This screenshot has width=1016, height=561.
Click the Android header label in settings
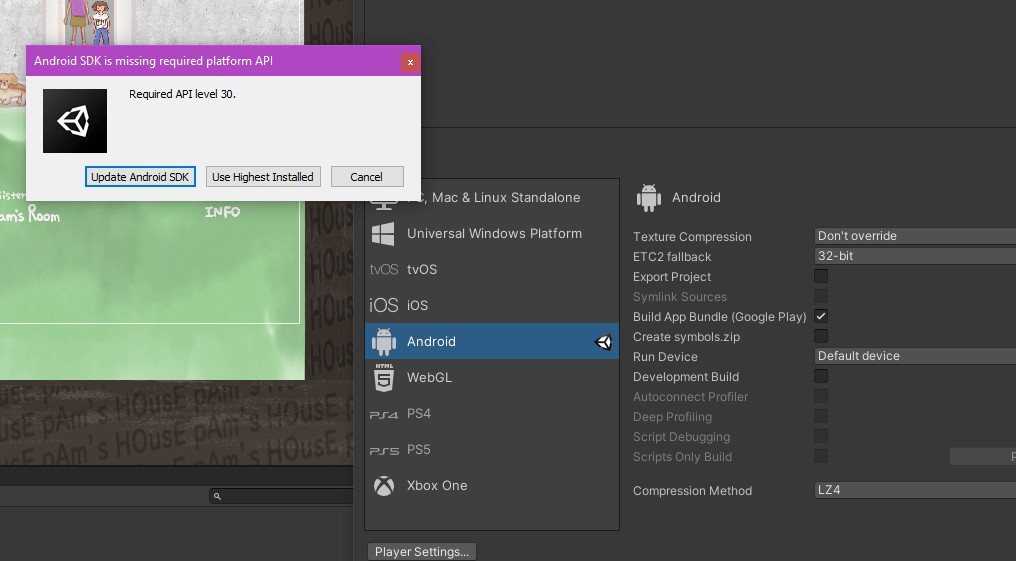[x=696, y=198]
